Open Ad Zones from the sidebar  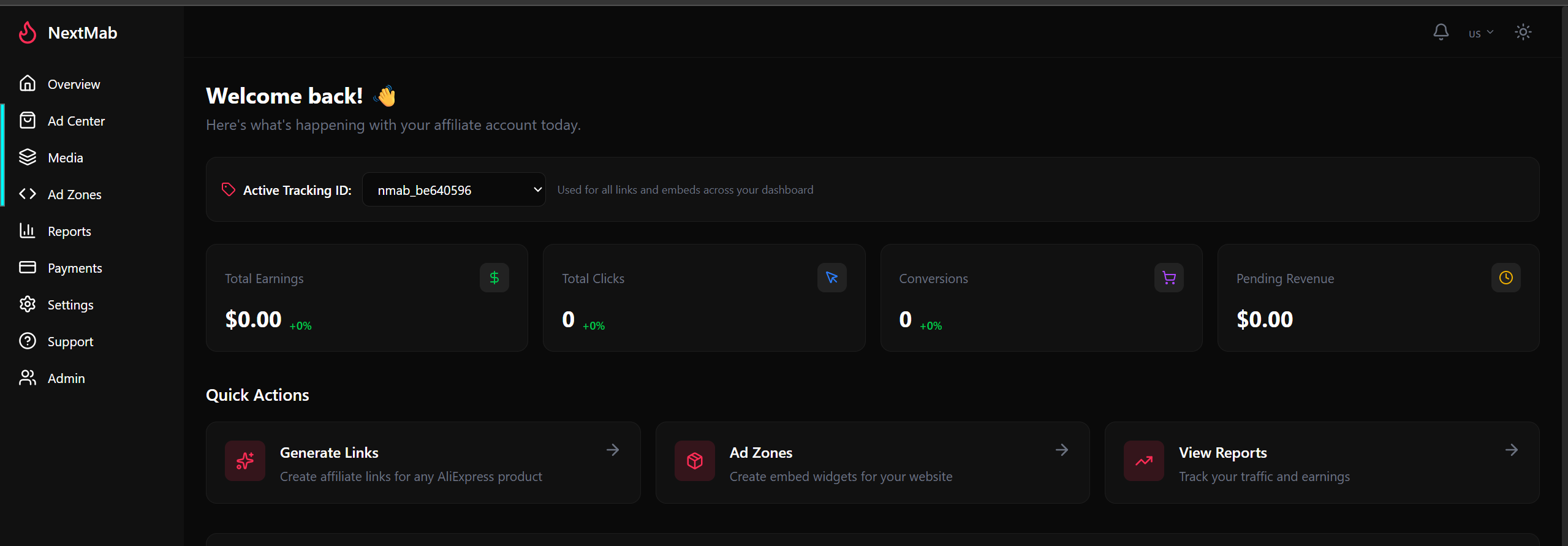tap(75, 194)
